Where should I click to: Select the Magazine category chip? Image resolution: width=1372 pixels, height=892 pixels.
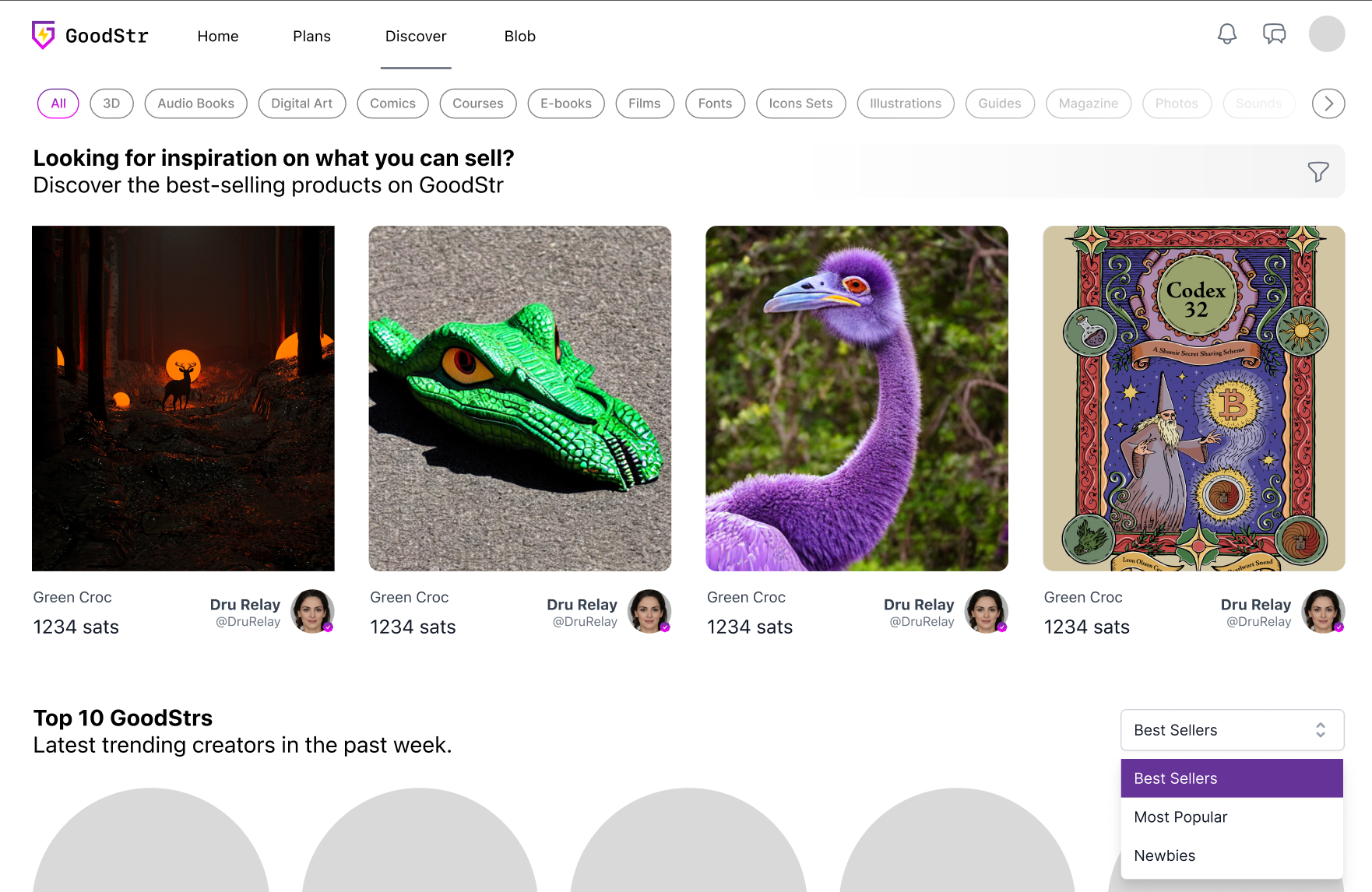(1089, 104)
